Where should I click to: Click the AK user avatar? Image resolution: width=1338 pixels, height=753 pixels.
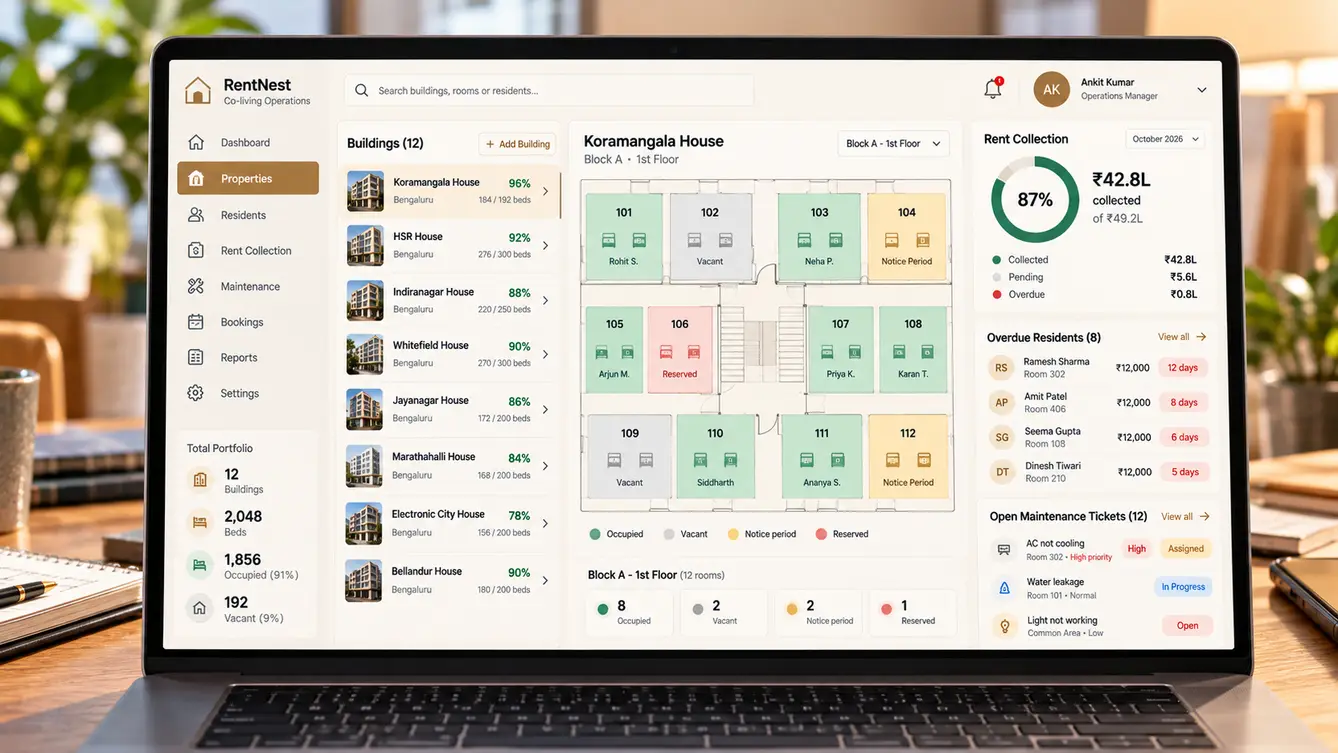1052,89
